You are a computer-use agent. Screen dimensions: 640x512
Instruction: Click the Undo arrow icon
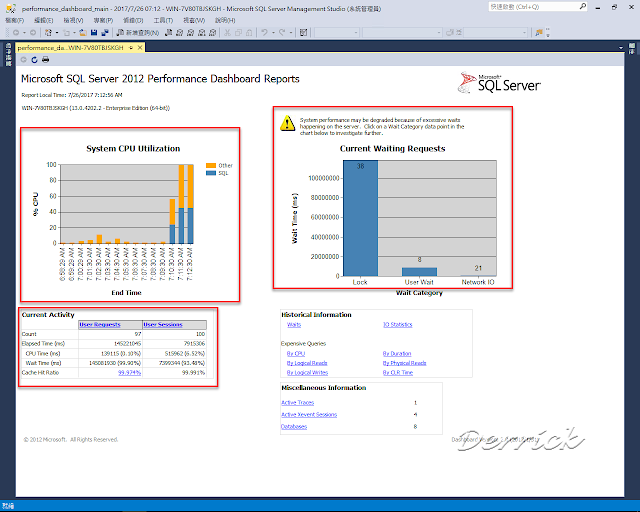(x=264, y=33)
